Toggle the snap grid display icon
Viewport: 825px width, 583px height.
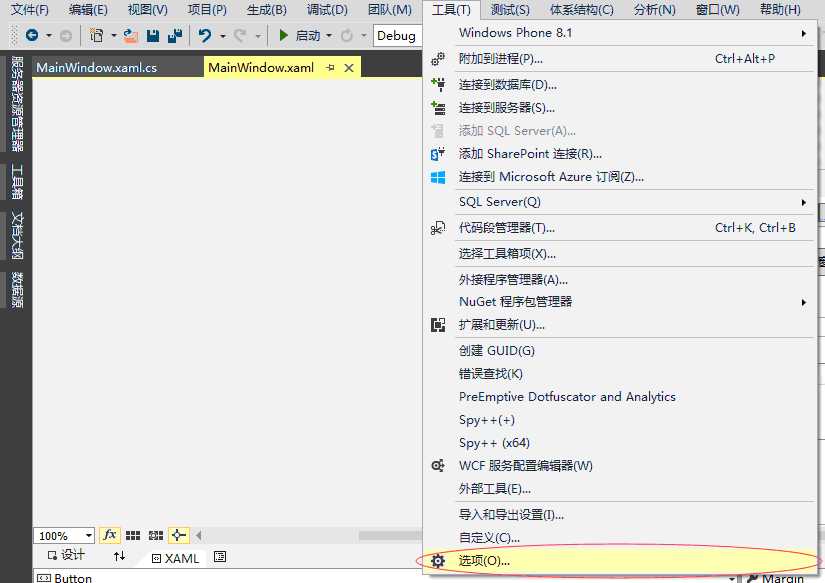coord(133,536)
